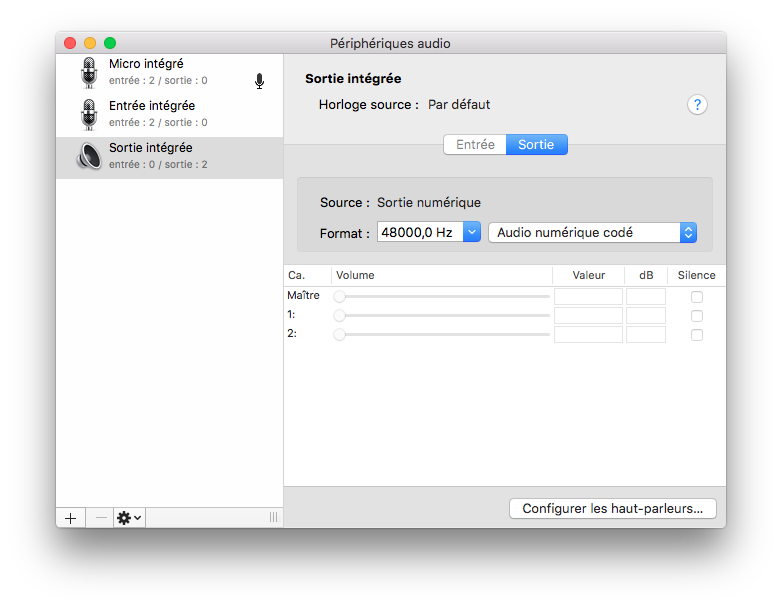This screenshot has height=608, width=782.
Task: Click the sidebar resize handle icon
Action: (x=273, y=517)
